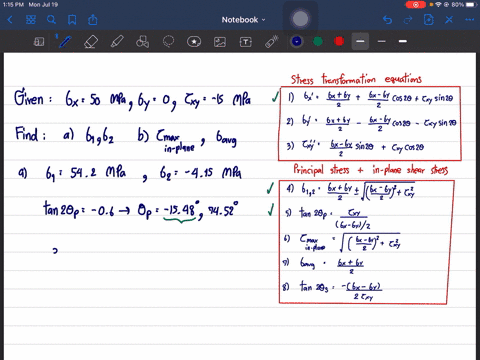Choose the green pen color
This screenshot has height=360, width=480.
[x=318, y=41]
